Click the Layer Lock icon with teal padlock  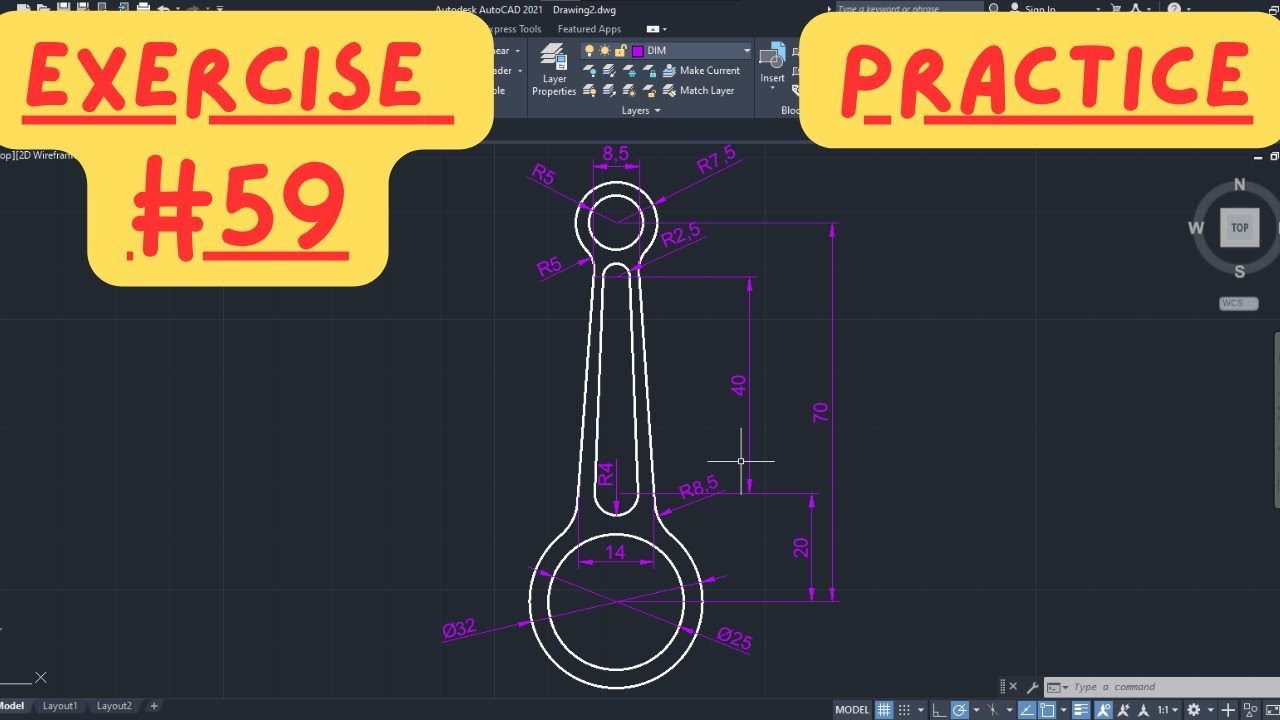pos(650,71)
